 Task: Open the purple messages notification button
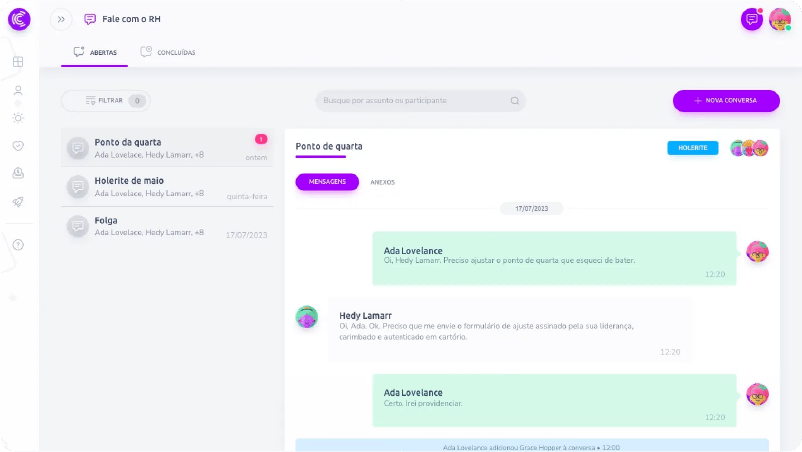click(752, 19)
